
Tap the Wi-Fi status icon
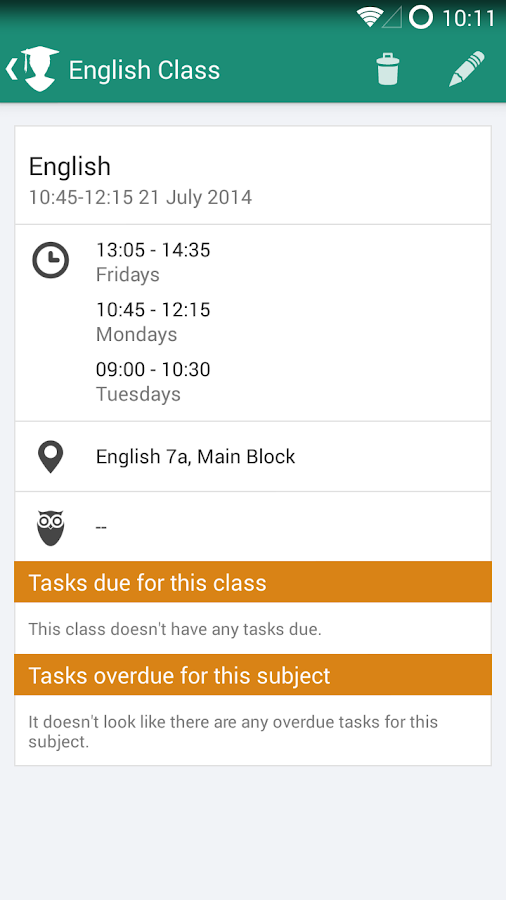pos(369,18)
